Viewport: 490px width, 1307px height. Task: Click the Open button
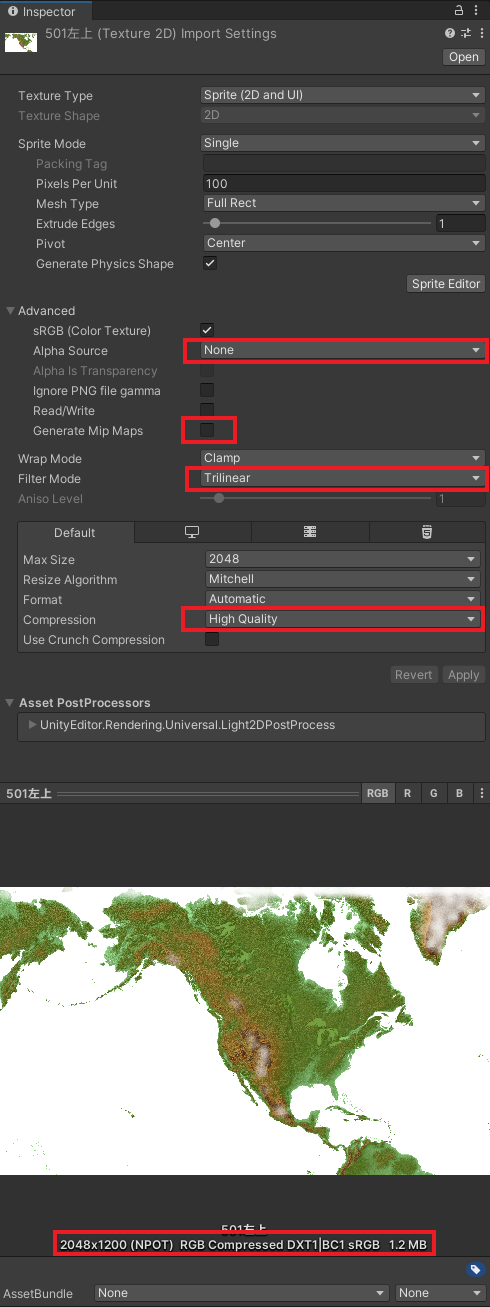(464, 57)
